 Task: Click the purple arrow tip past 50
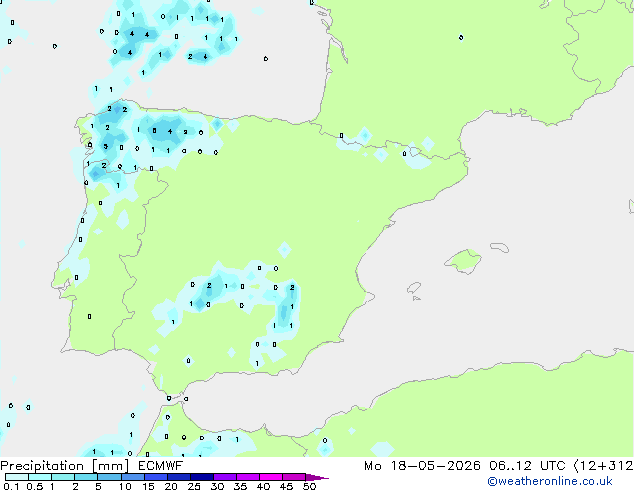(x=317, y=477)
